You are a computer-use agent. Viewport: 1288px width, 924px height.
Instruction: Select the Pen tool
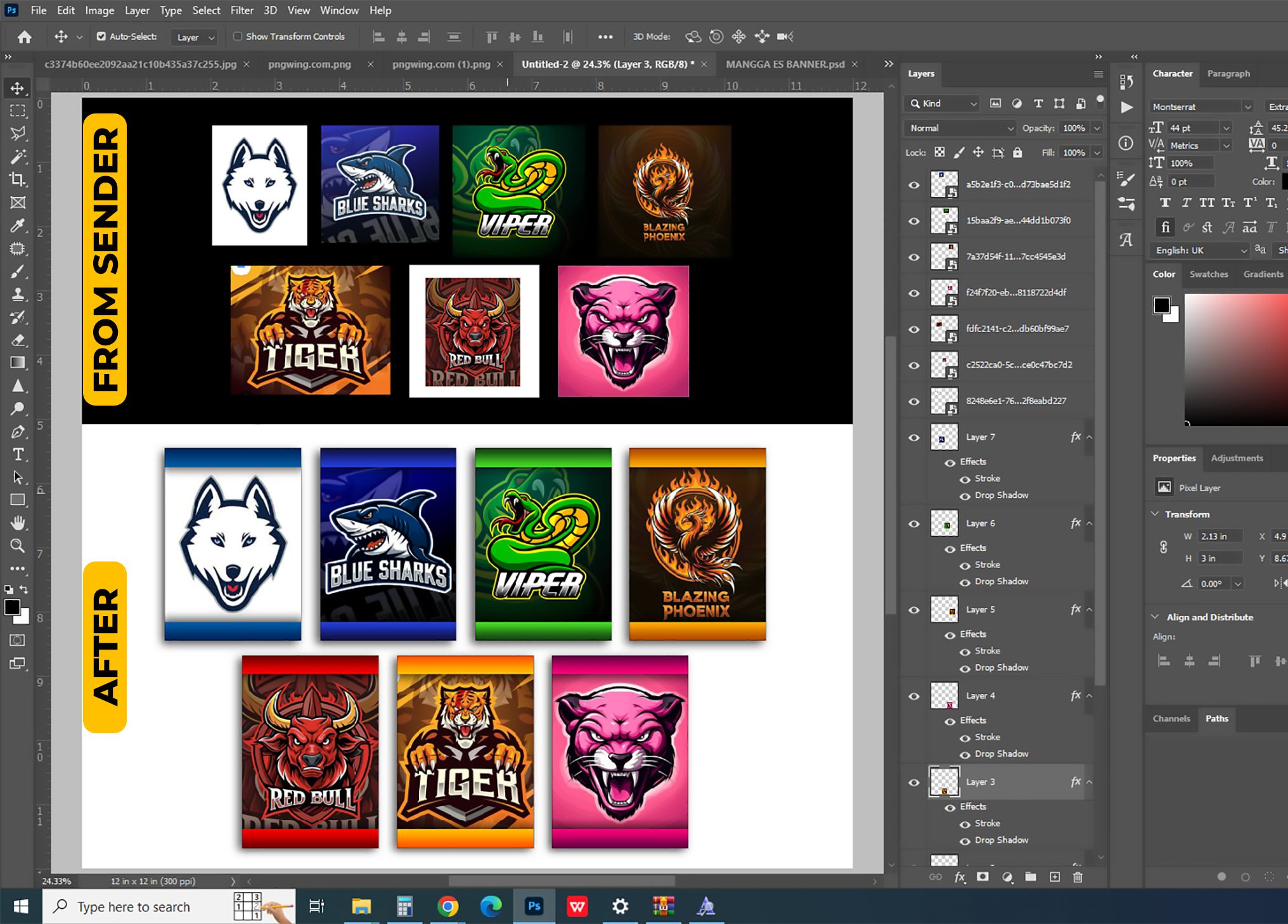(18, 432)
